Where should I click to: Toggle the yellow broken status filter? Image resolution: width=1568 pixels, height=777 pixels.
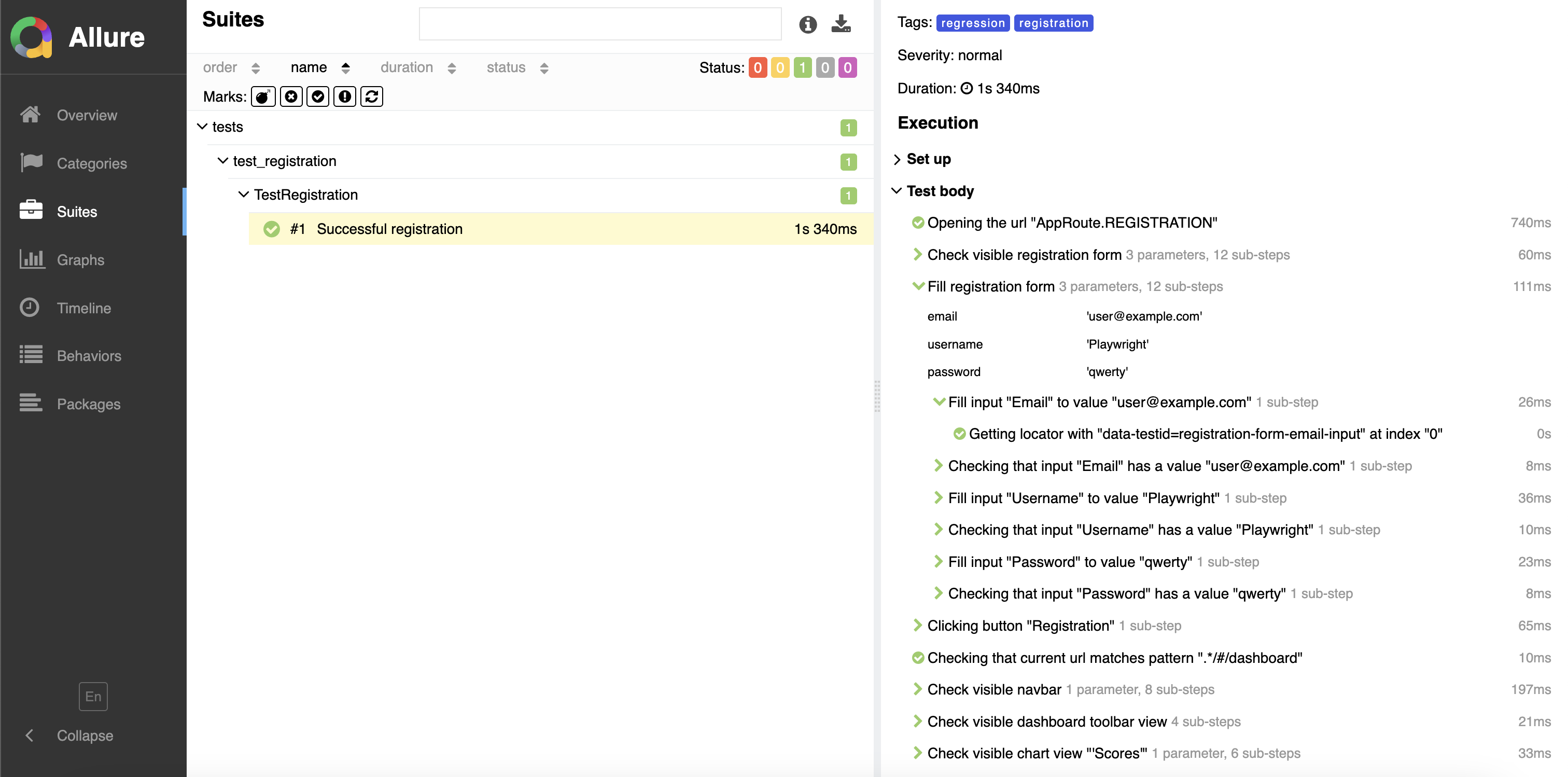(x=780, y=67)
